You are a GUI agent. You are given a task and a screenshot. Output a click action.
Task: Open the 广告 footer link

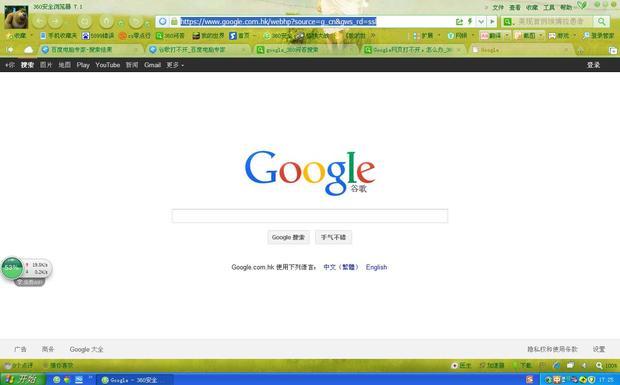click(20, 349)
